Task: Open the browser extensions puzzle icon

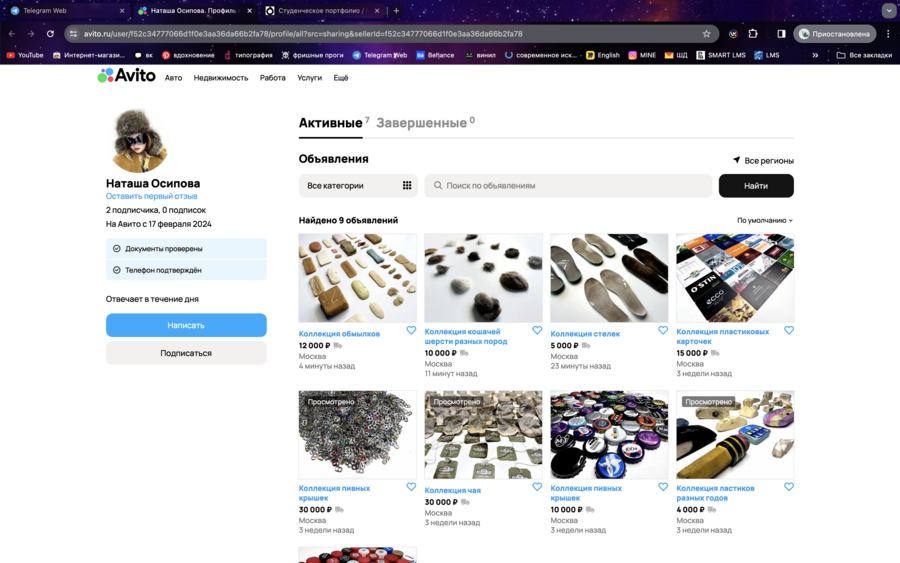Action: click(x=753, y=34)
